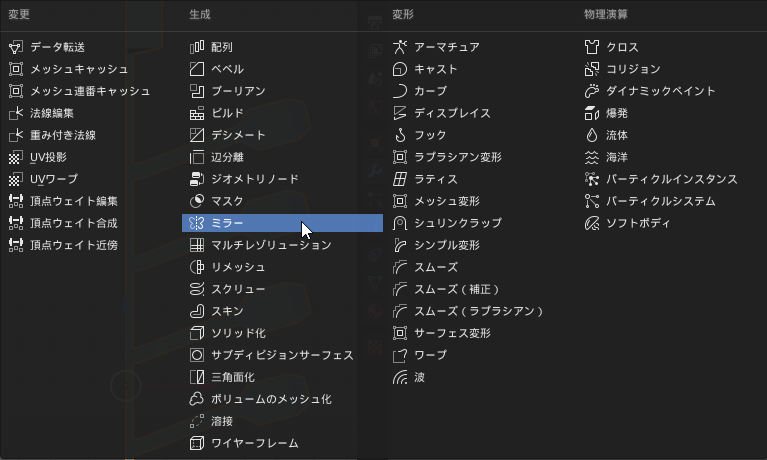The height and width of the screenshot is (460, 767).
Task: Choose UV投影 from the modify column
Action: click(x=48, y=157)
